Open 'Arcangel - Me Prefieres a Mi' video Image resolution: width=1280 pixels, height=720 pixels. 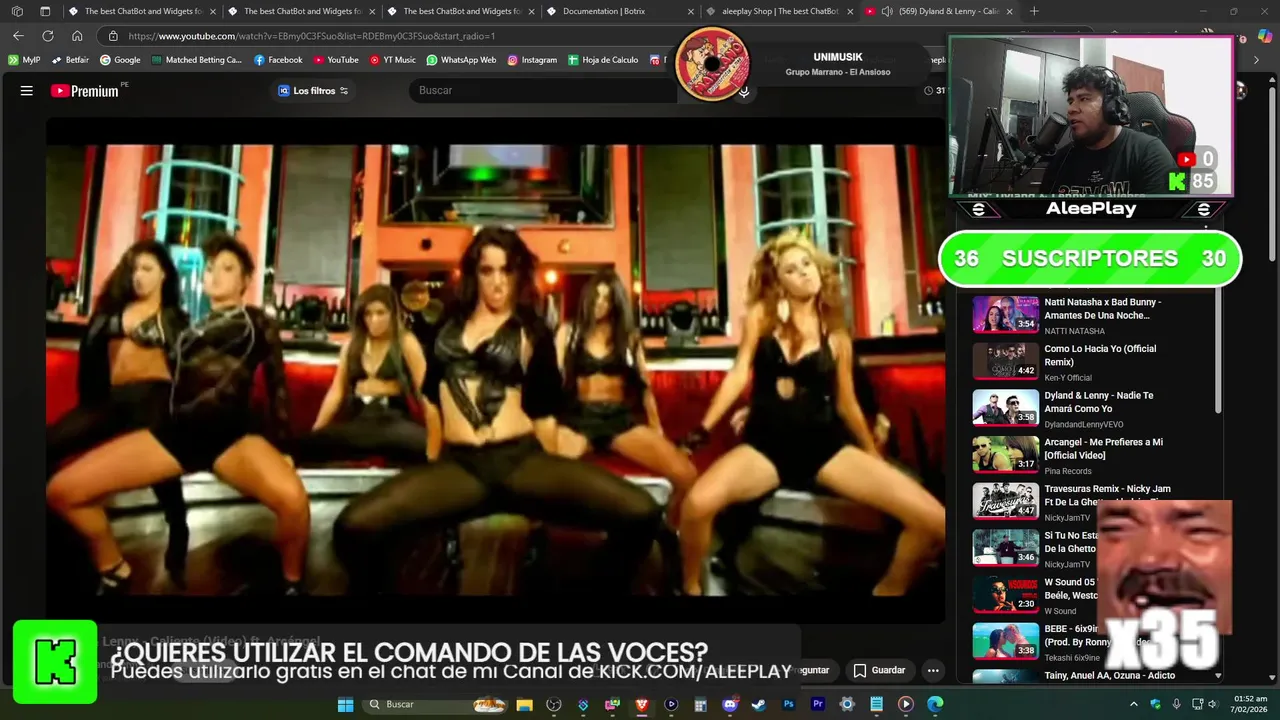[x=1103, y=448]
